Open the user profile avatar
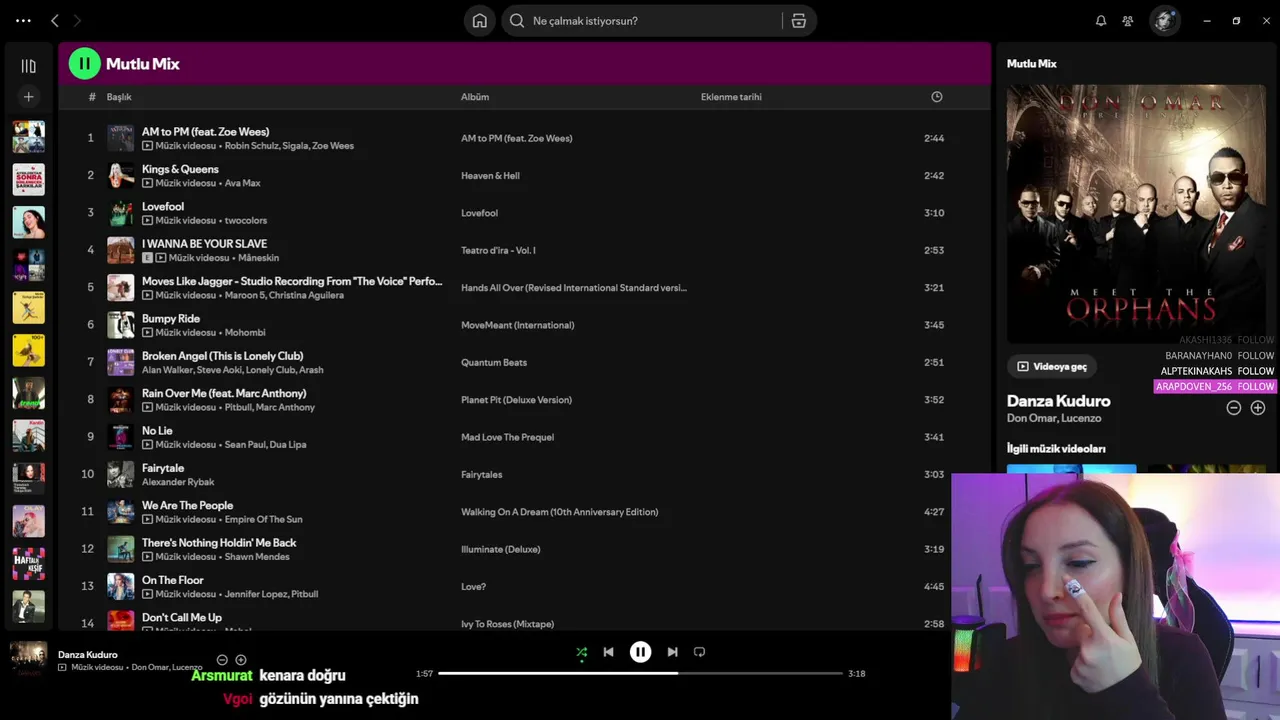 pos(1164,20)
